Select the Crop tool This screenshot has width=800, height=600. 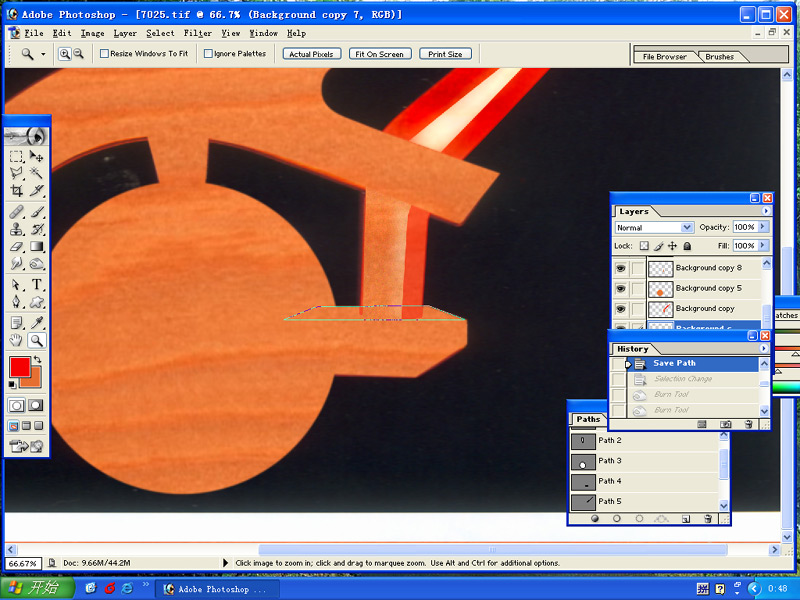tap(16, 191)
